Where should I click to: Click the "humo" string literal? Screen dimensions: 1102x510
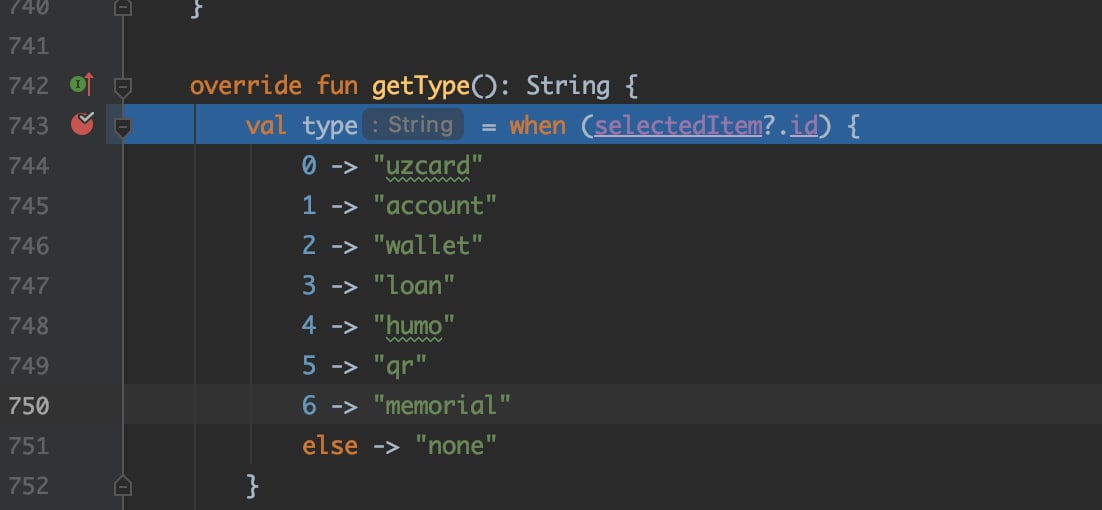point(414,326)
